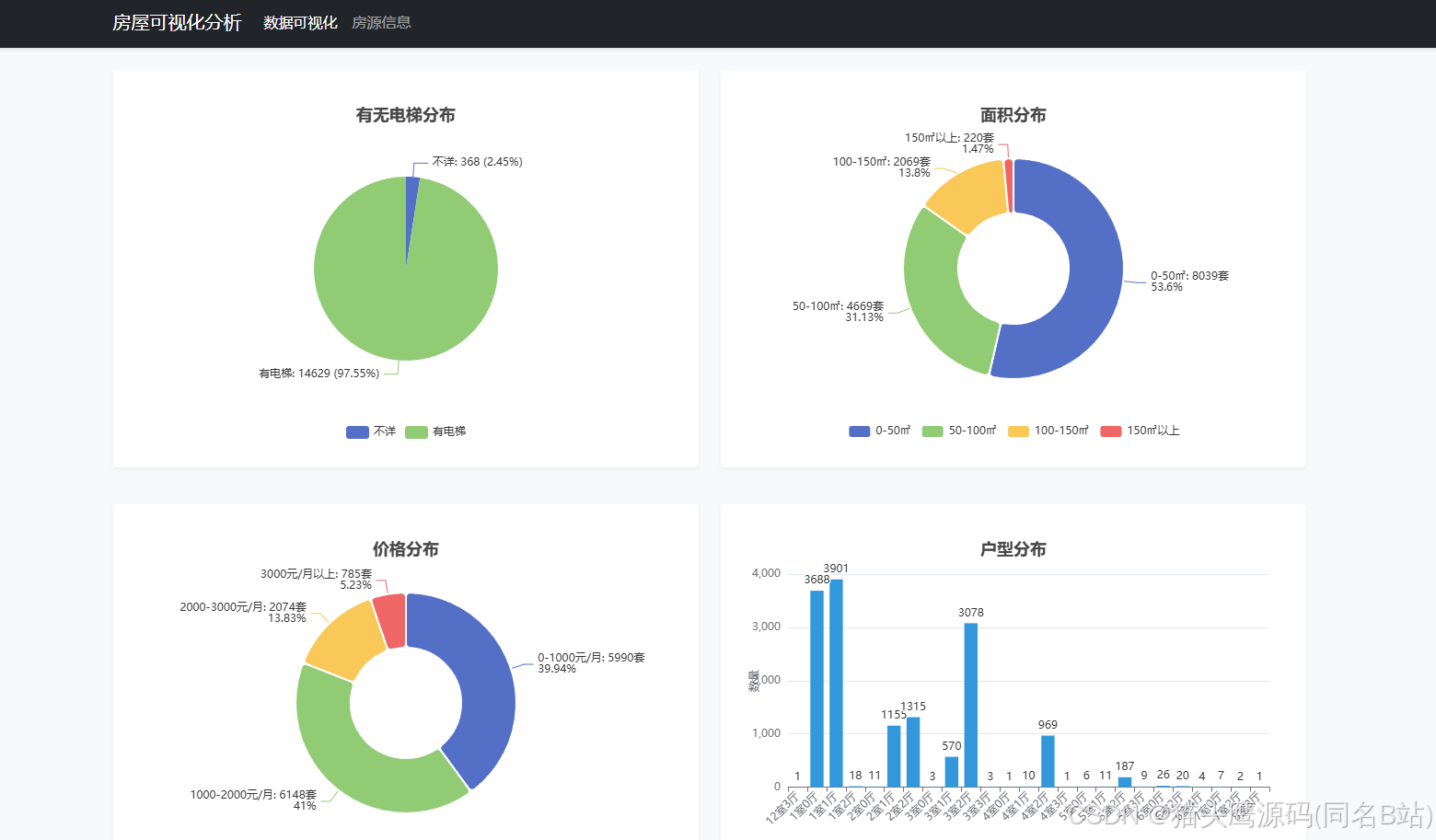Click the 50-100㎡: 4669套 label
Viewport: 1436px width, 840px height.
(838, 312)
